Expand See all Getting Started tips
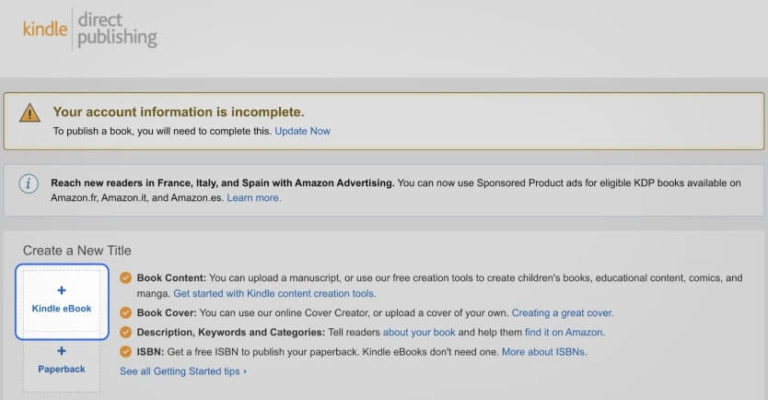Image resolution: width=768 pixels, height=400 pixels. point(183,371)
